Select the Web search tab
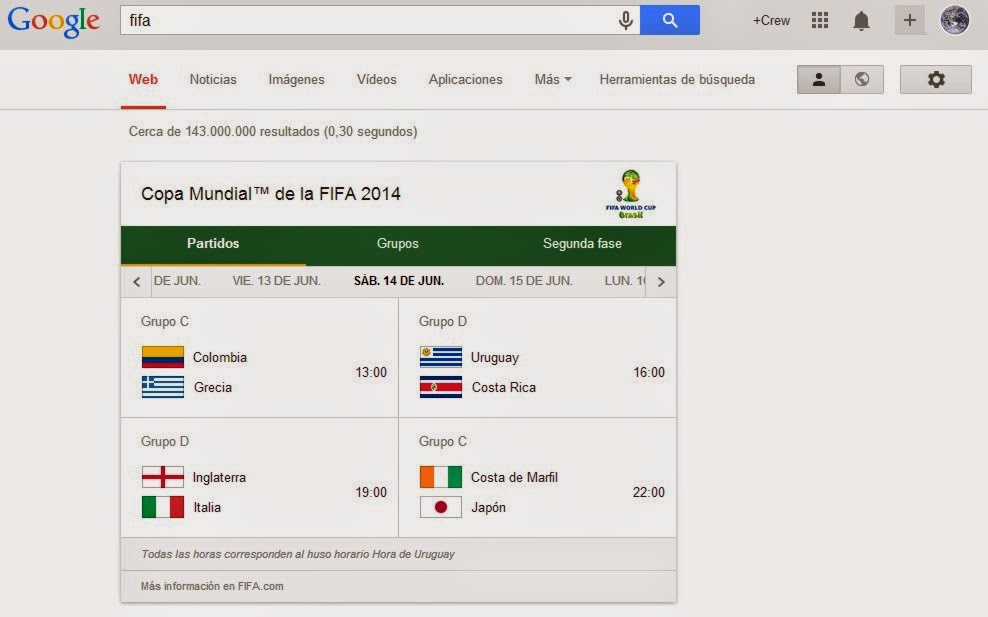988x617 pixels. click(143, 79)
